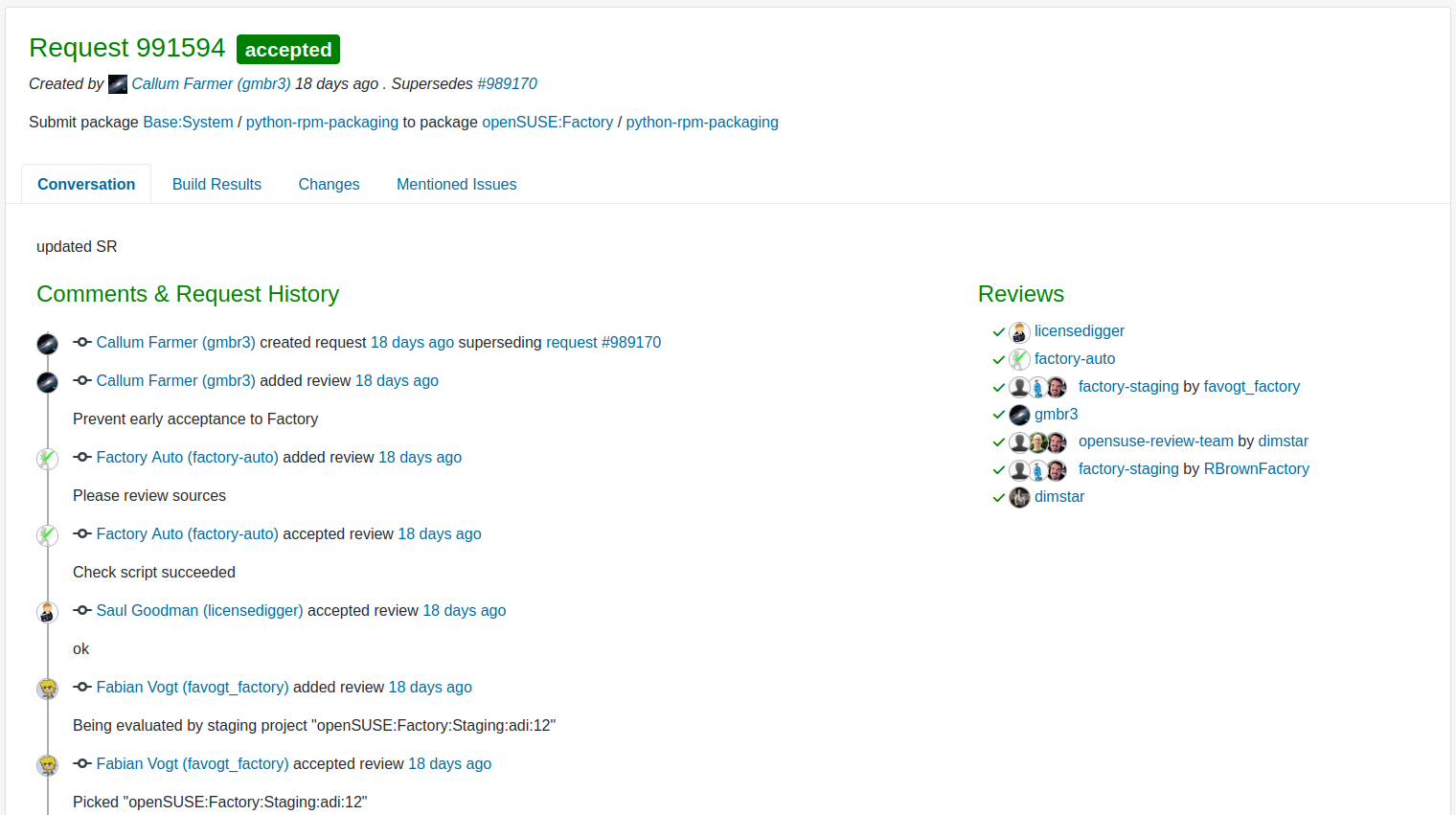Click Saul Goodman's avatar in the history timeline
This screenshot has width=1456, height=815.
[47, 612]
